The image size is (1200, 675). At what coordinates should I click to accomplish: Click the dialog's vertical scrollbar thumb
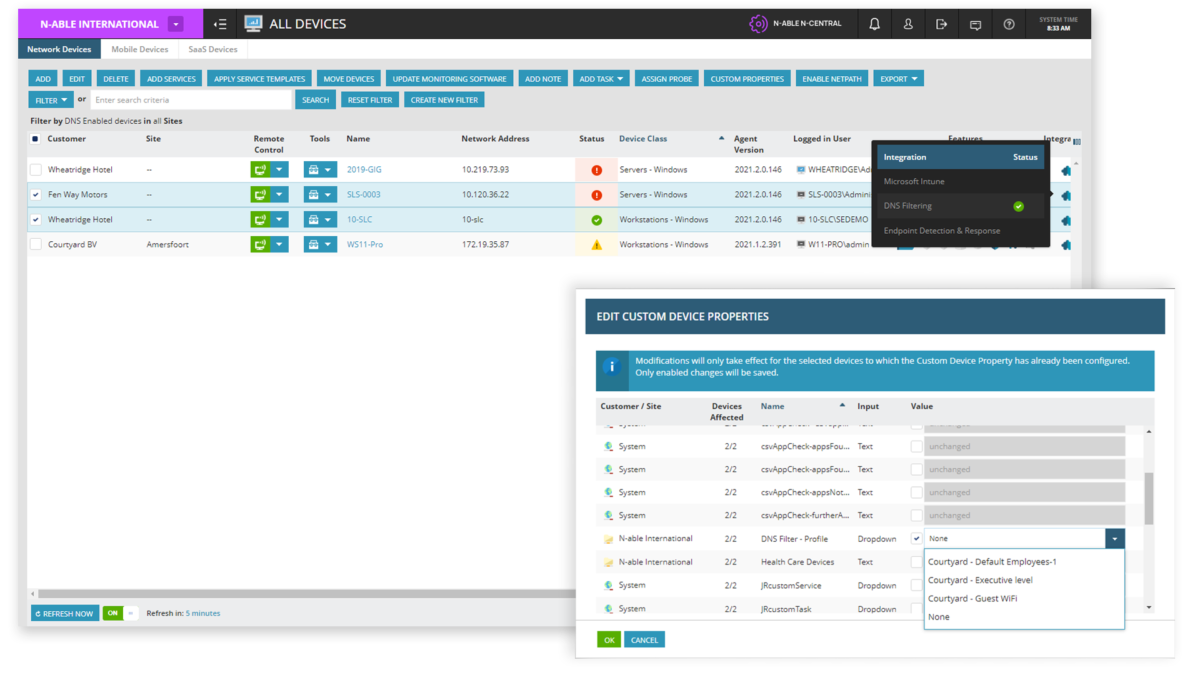[x=1149, y=498]
